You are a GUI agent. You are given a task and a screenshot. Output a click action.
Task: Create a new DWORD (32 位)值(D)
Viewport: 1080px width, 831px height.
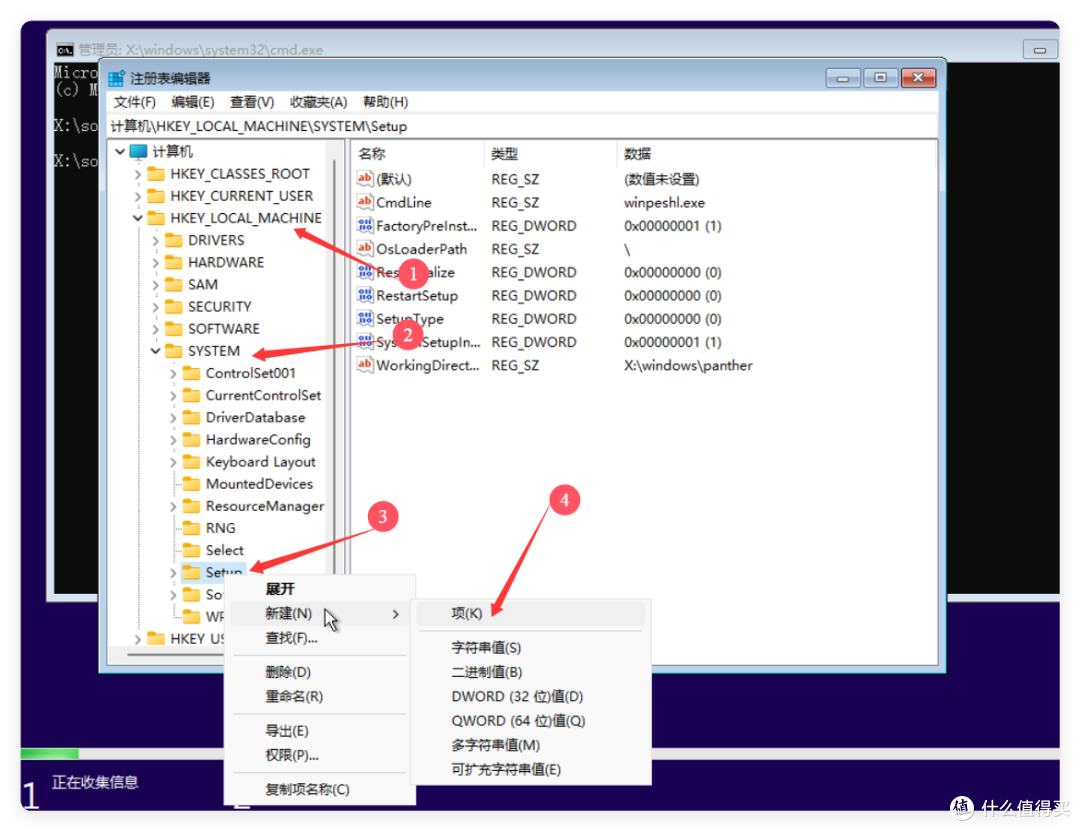point(530,696)
